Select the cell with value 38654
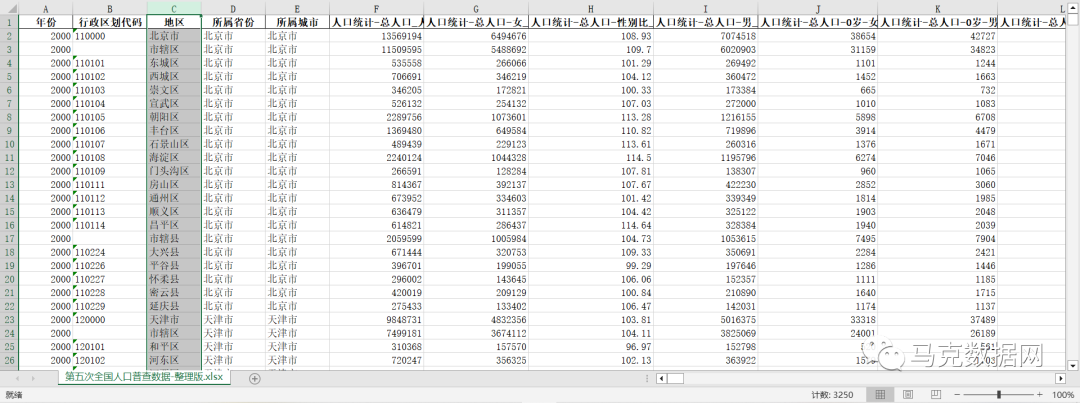 click(x=818, y=36)
